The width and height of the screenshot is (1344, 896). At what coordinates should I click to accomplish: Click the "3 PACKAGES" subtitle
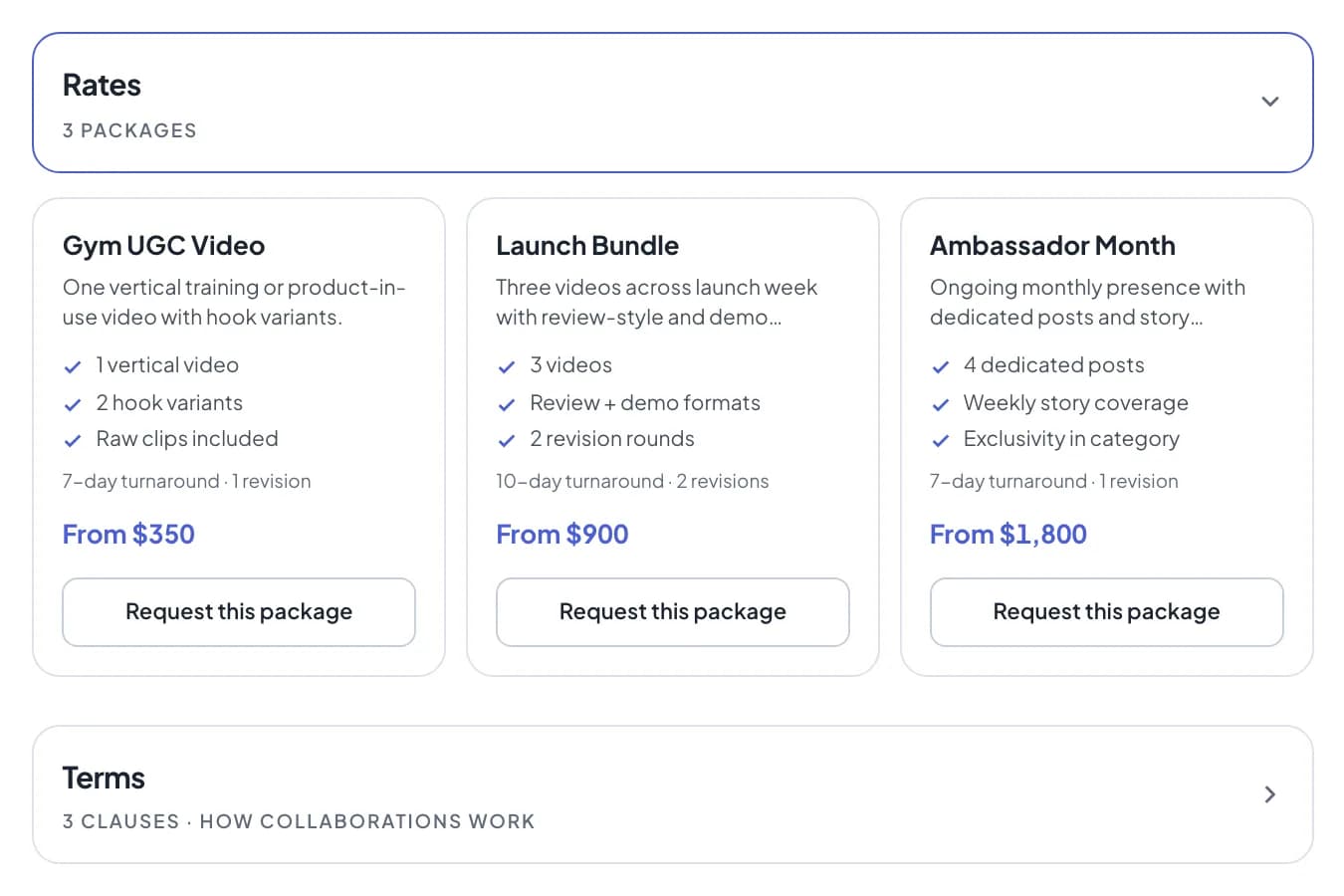pyautogui.click(x=129, y=130)
